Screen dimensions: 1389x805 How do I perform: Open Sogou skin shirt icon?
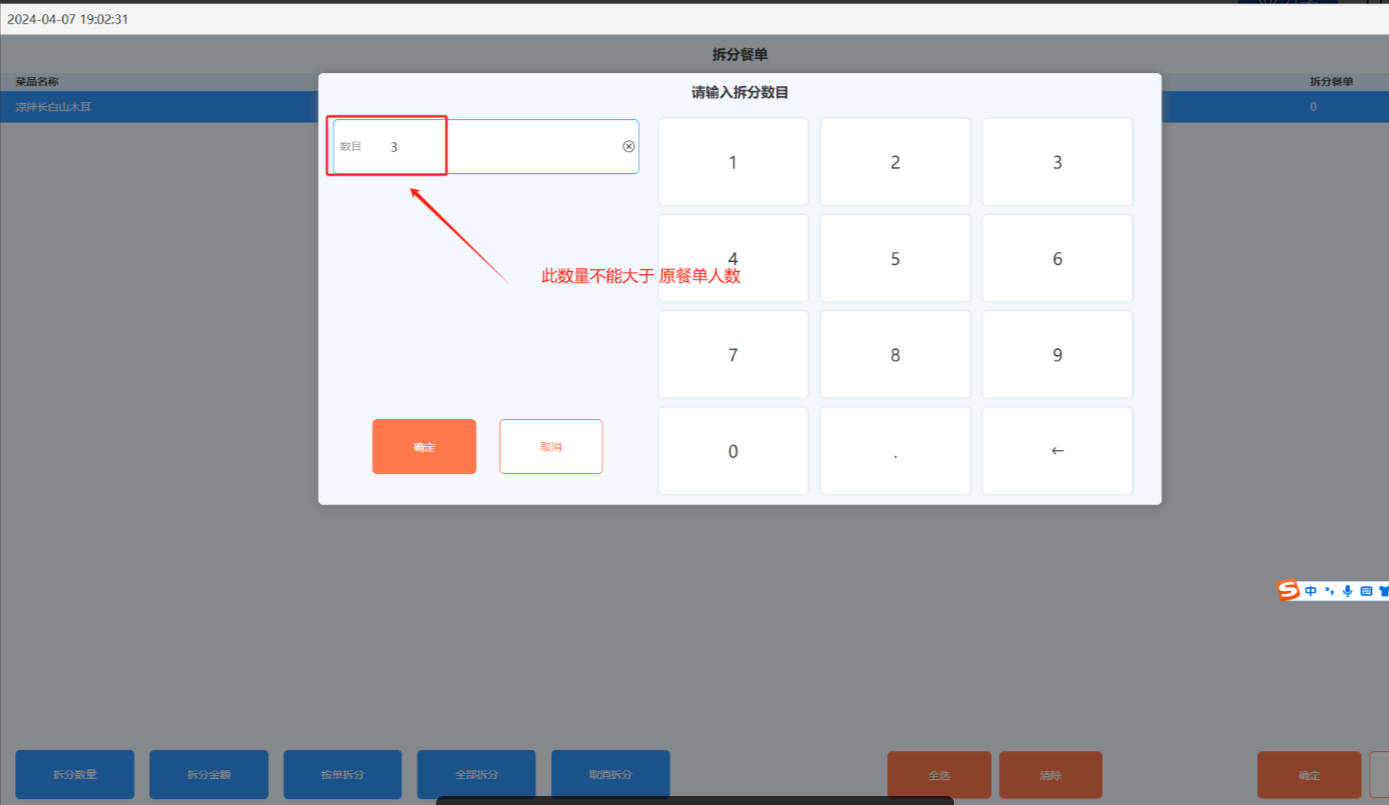[1383, 591]
